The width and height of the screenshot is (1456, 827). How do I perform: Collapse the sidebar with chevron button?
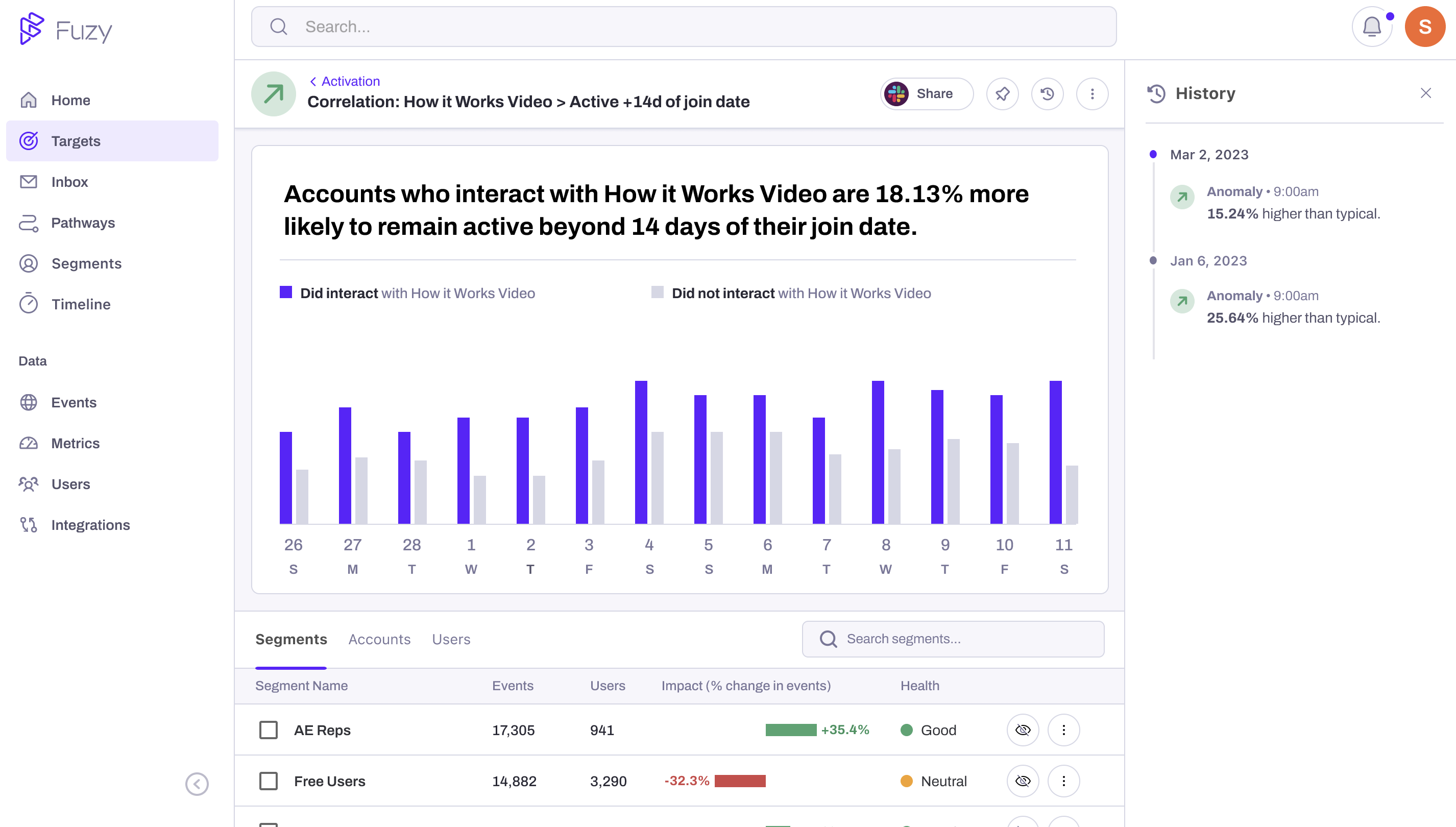pyautogui.click(x=197, y=784)
